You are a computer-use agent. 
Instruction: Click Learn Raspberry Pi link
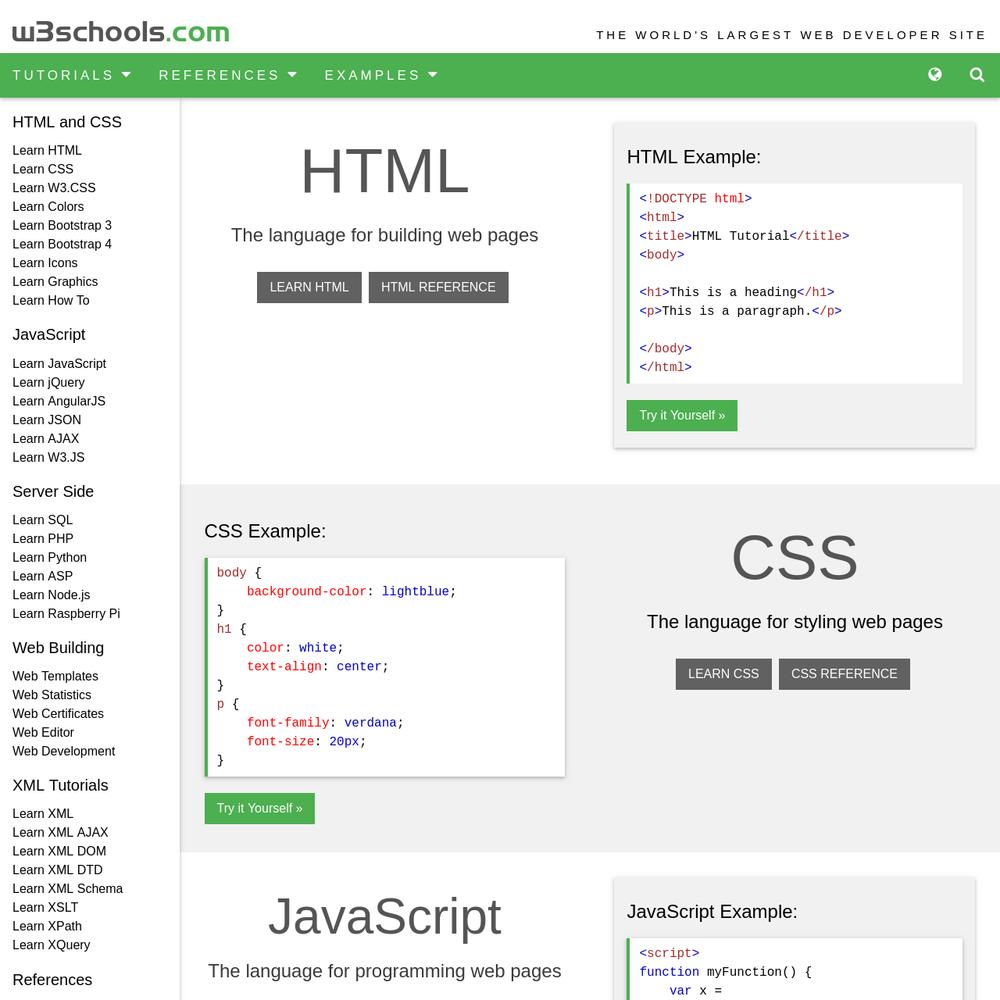66,614
